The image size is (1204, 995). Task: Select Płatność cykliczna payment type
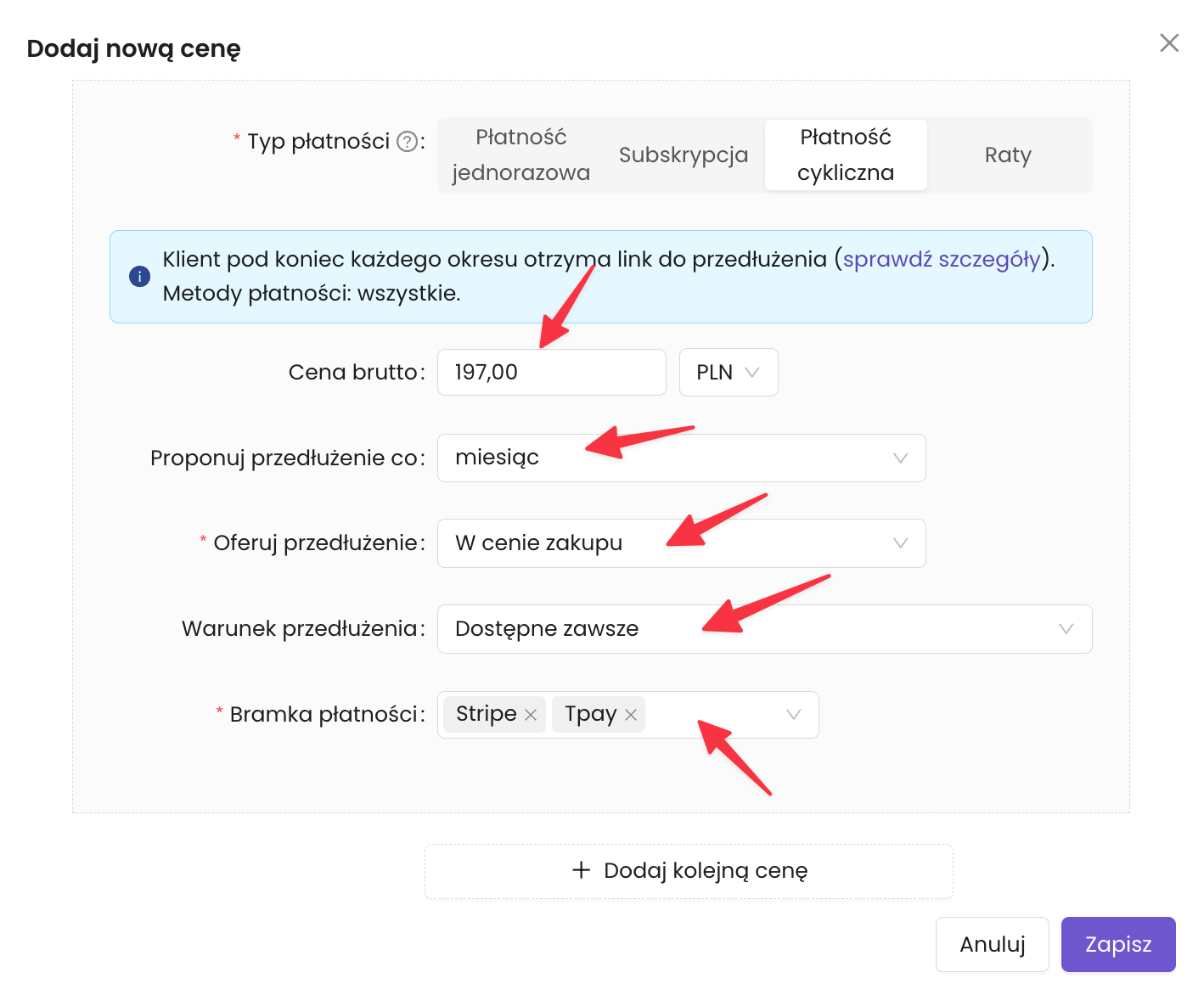(x=846, y=155)
